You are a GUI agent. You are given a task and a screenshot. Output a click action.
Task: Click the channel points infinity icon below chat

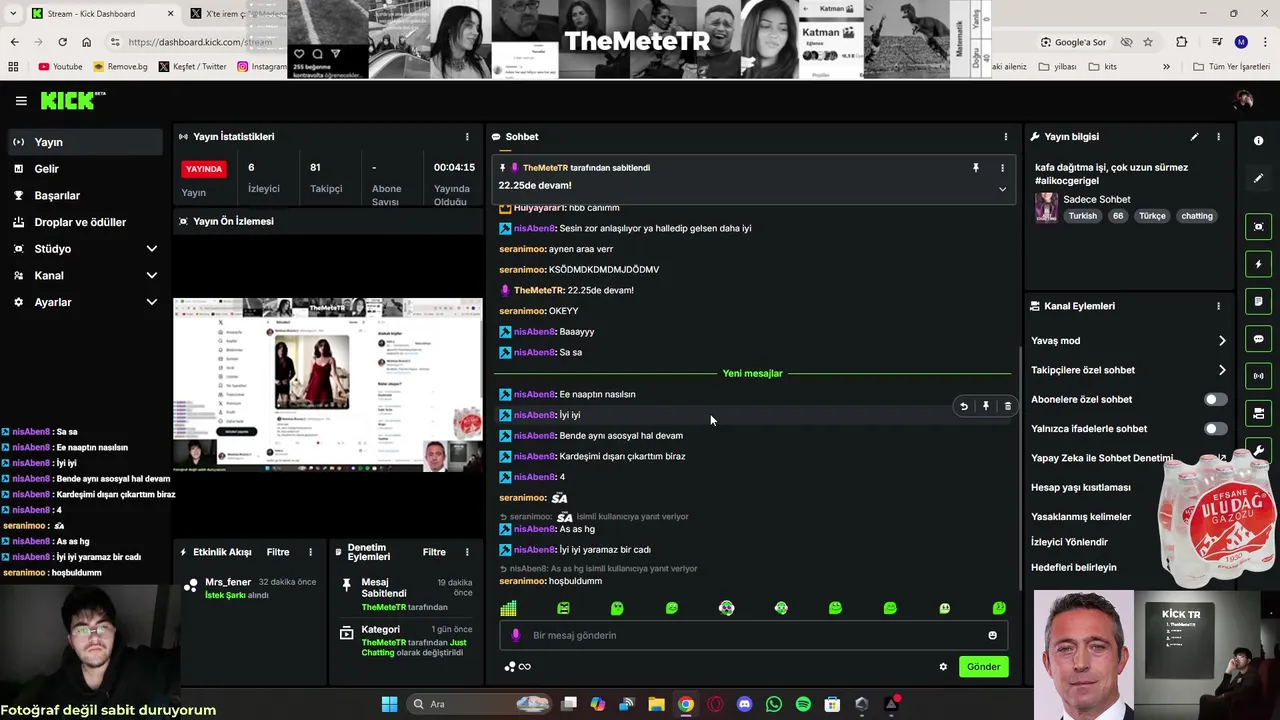[518, 667]
